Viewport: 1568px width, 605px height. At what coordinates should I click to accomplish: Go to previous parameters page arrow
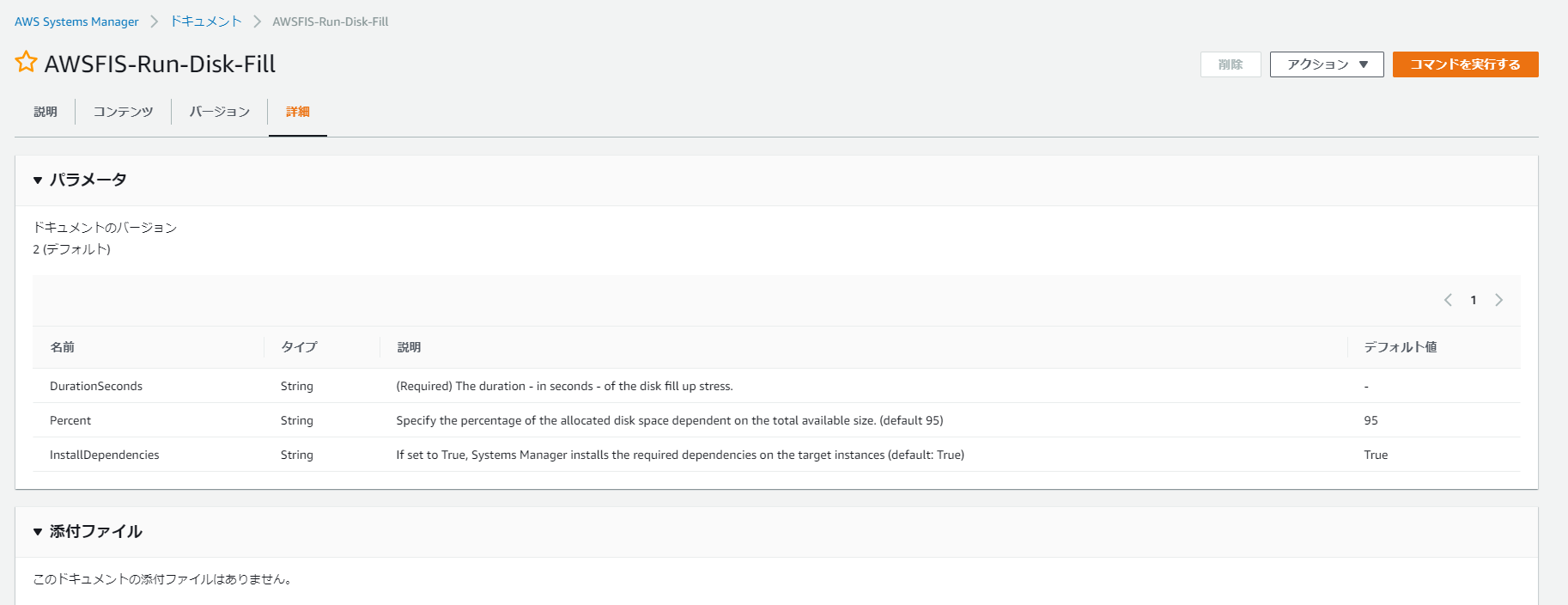tap(1448, 300)
